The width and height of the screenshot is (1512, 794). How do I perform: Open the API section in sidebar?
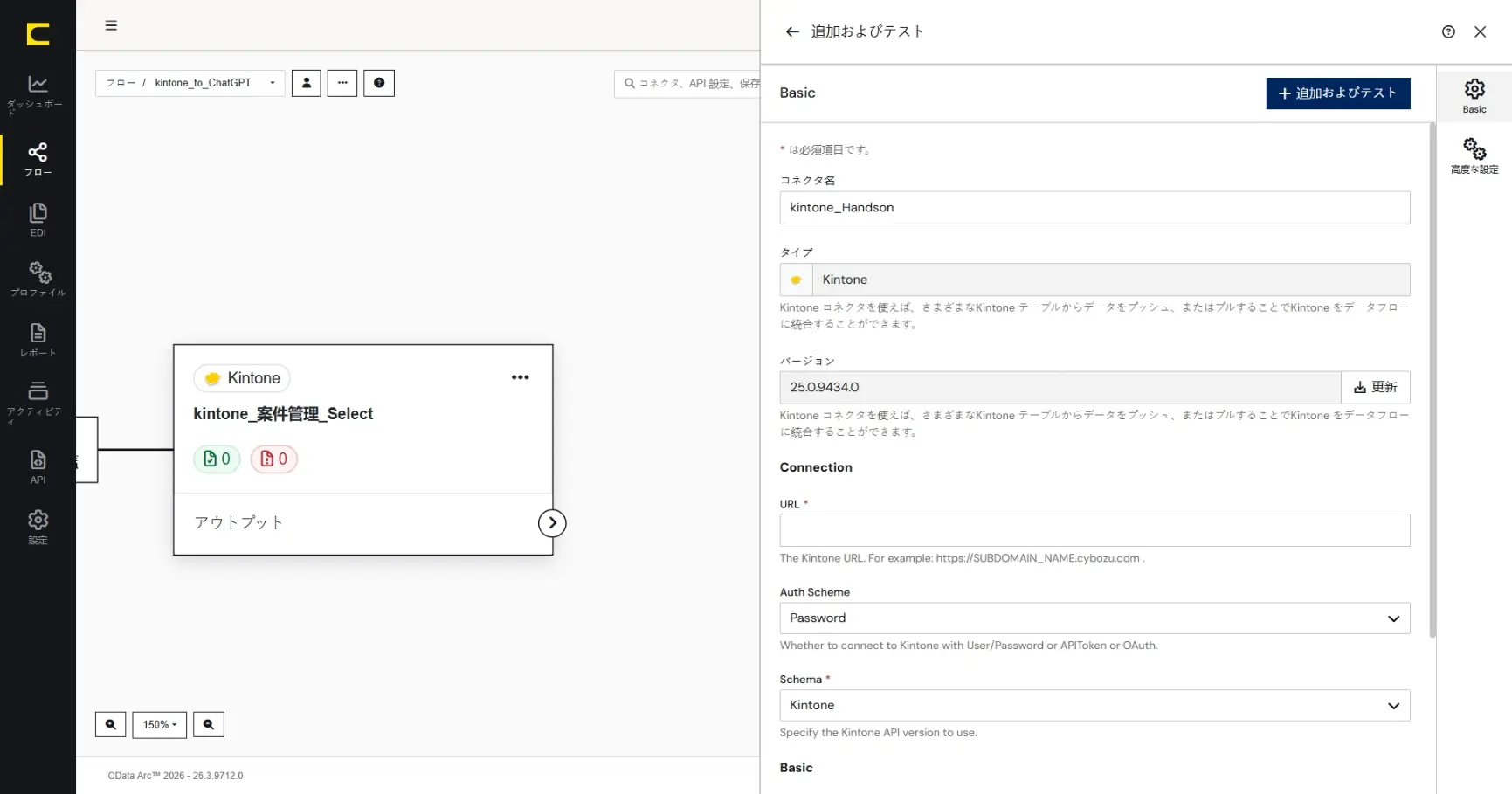(x=38, y=467)
